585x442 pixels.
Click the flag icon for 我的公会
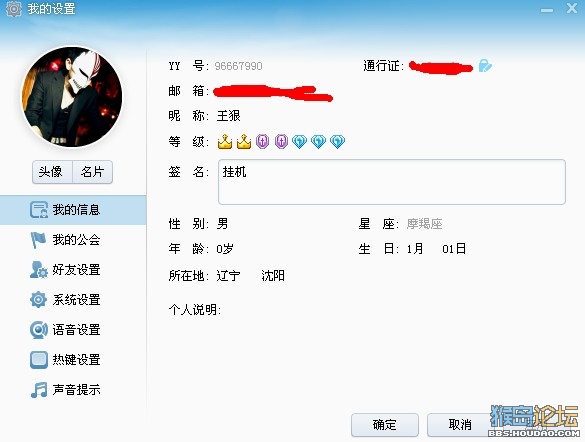[x=38, y=240]
